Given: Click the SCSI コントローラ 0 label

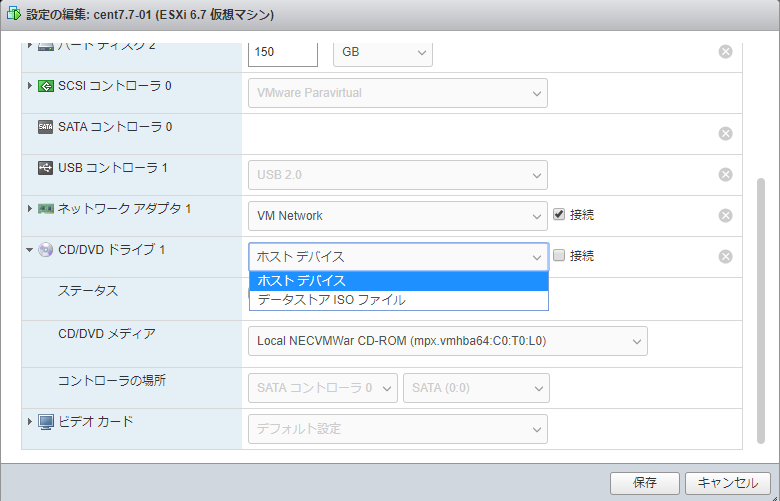Looking at the screenshot, I should (x=115, y=86).
